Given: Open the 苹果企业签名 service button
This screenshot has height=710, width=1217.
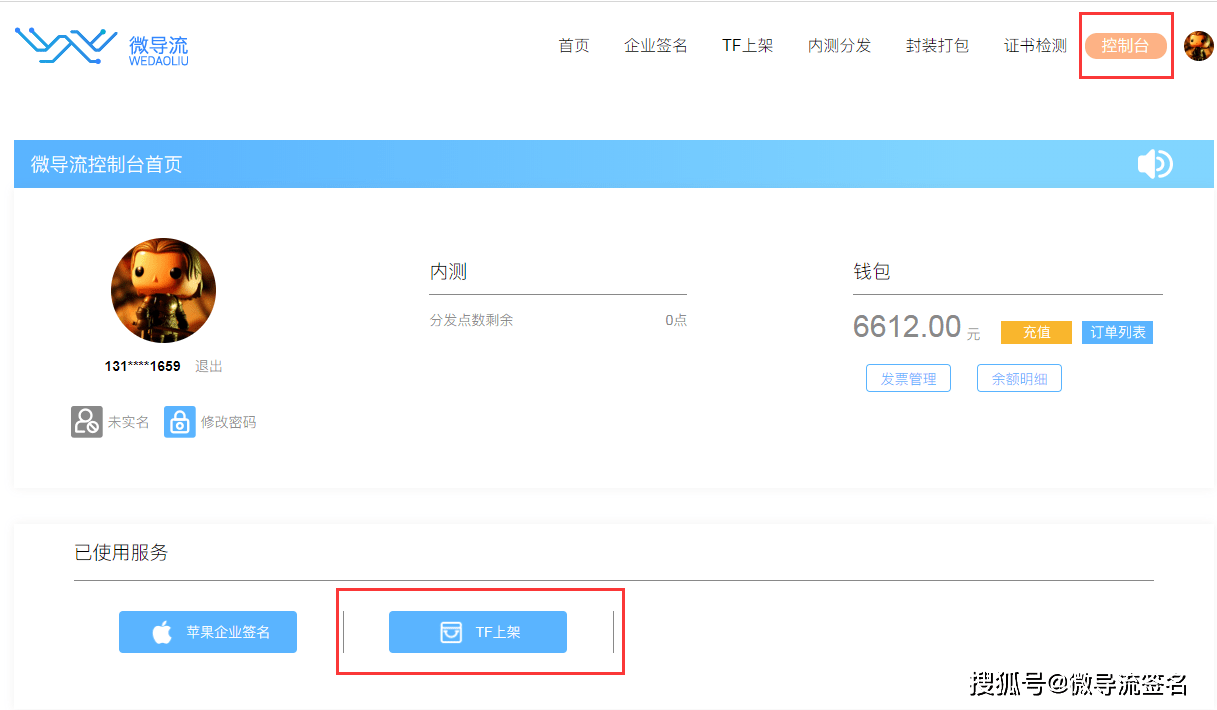Looking at the screenshot, I should pyautogui.click(x=208, y=632).
